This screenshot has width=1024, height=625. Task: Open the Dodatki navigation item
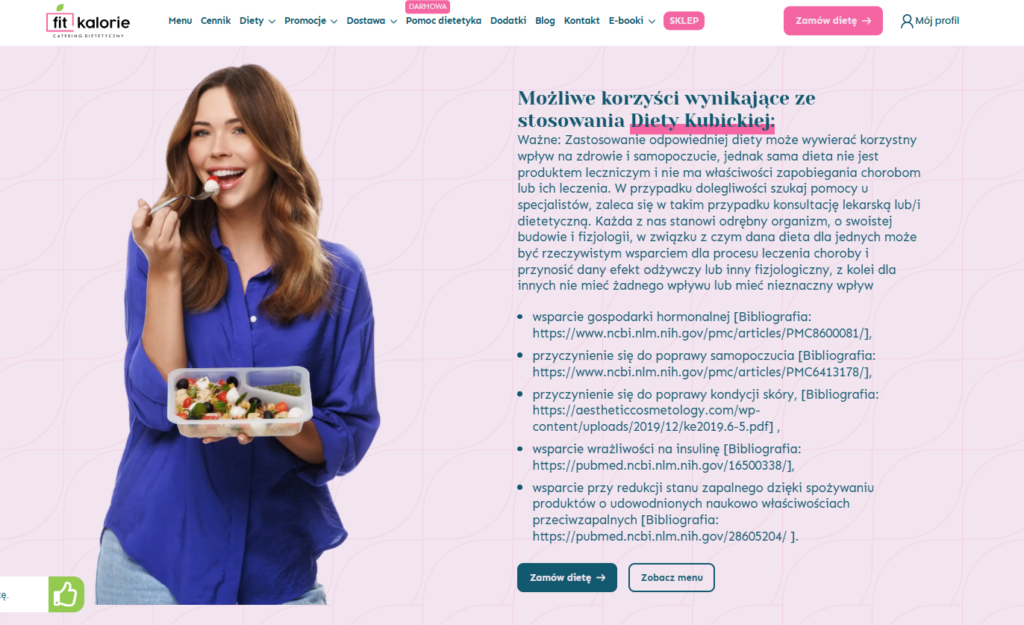(x=508, y=21)
